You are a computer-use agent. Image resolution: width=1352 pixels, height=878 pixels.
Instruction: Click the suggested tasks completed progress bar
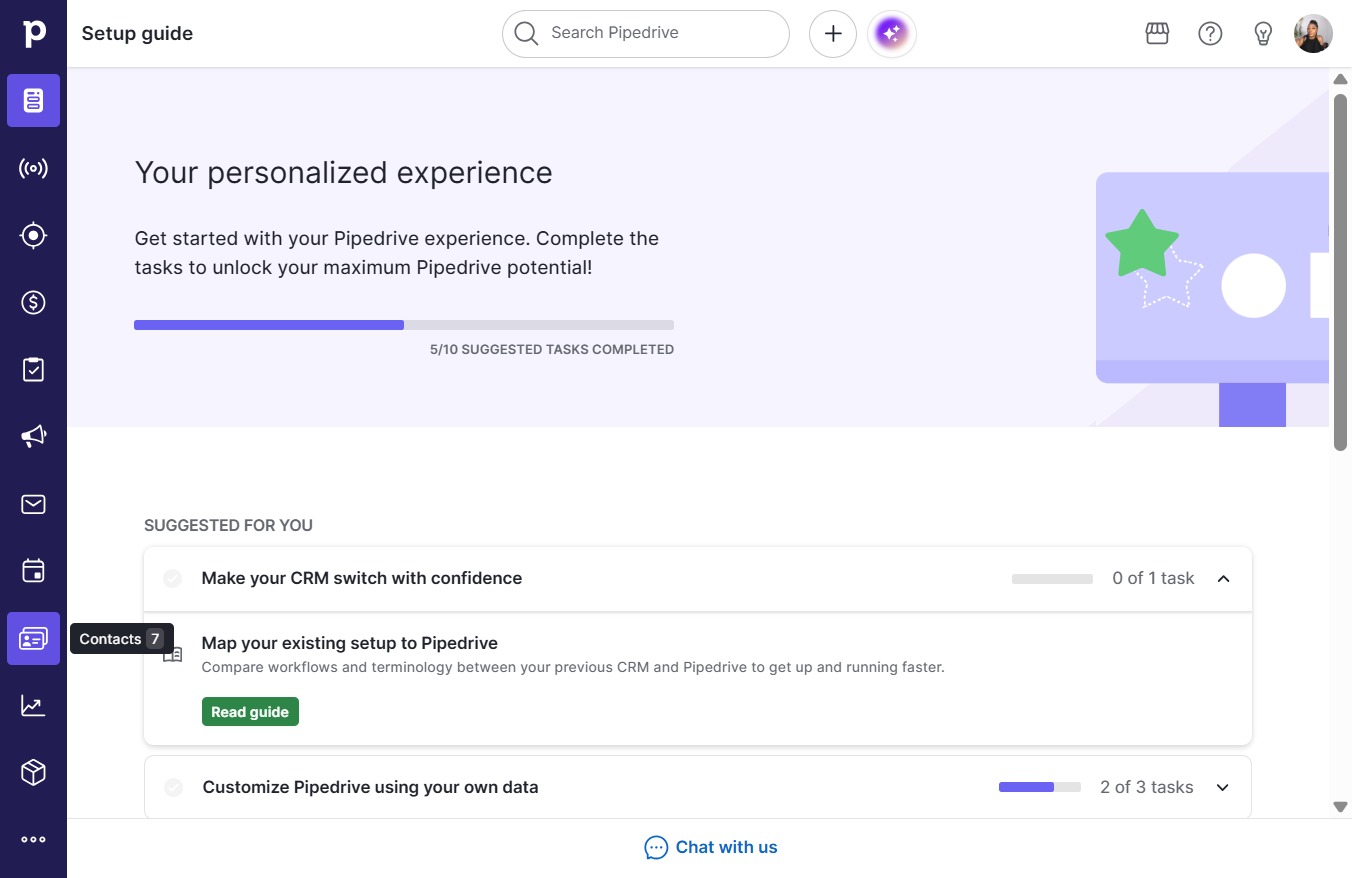pyautogui.click(x=404, y=325)
